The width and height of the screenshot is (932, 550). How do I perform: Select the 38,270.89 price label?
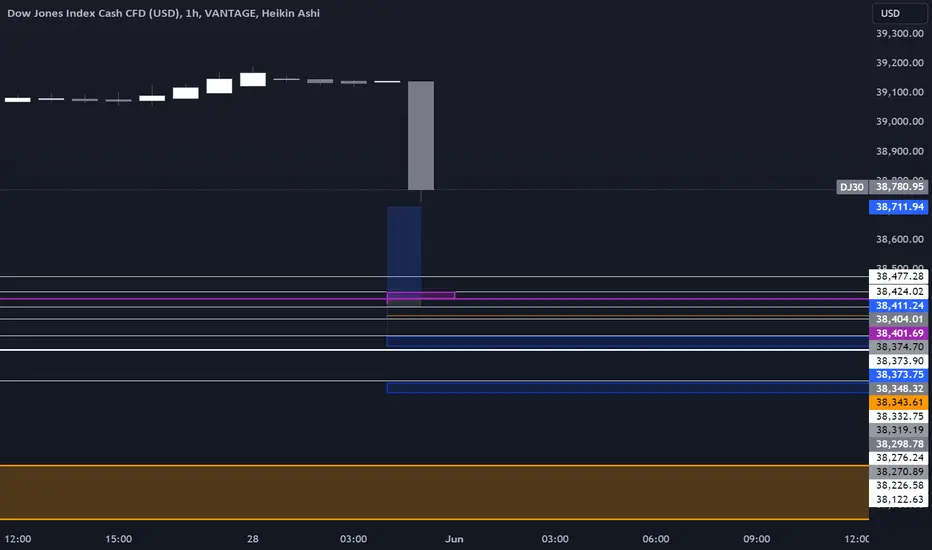click(x=899, y=472)
